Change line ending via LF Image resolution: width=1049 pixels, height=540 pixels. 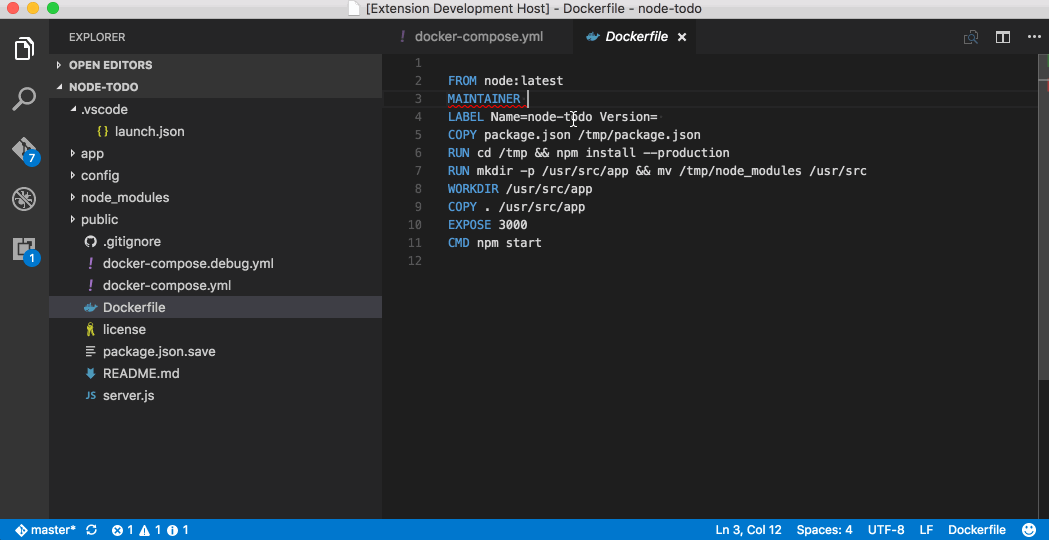(x=926, y=530)
